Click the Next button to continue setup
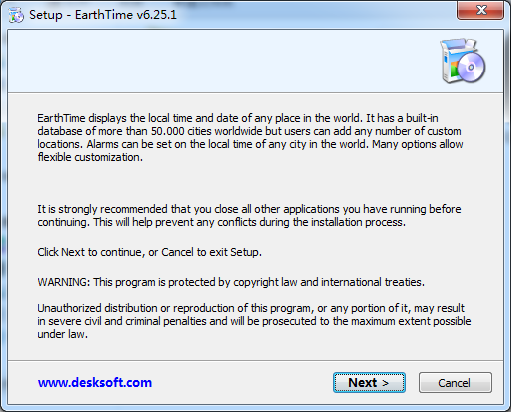Viewport: 511px width, 412px height. pos(369,383)
